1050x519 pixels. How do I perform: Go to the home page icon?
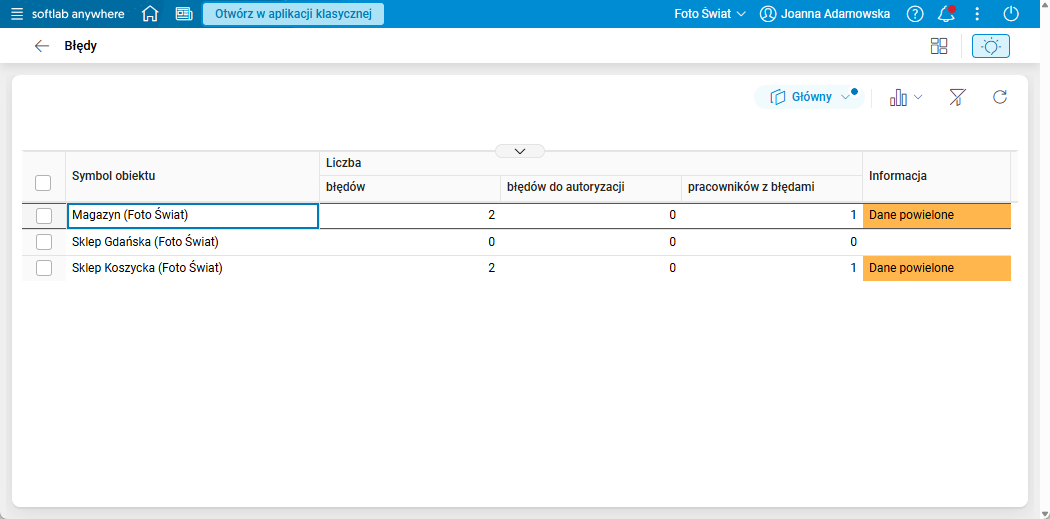150,14
